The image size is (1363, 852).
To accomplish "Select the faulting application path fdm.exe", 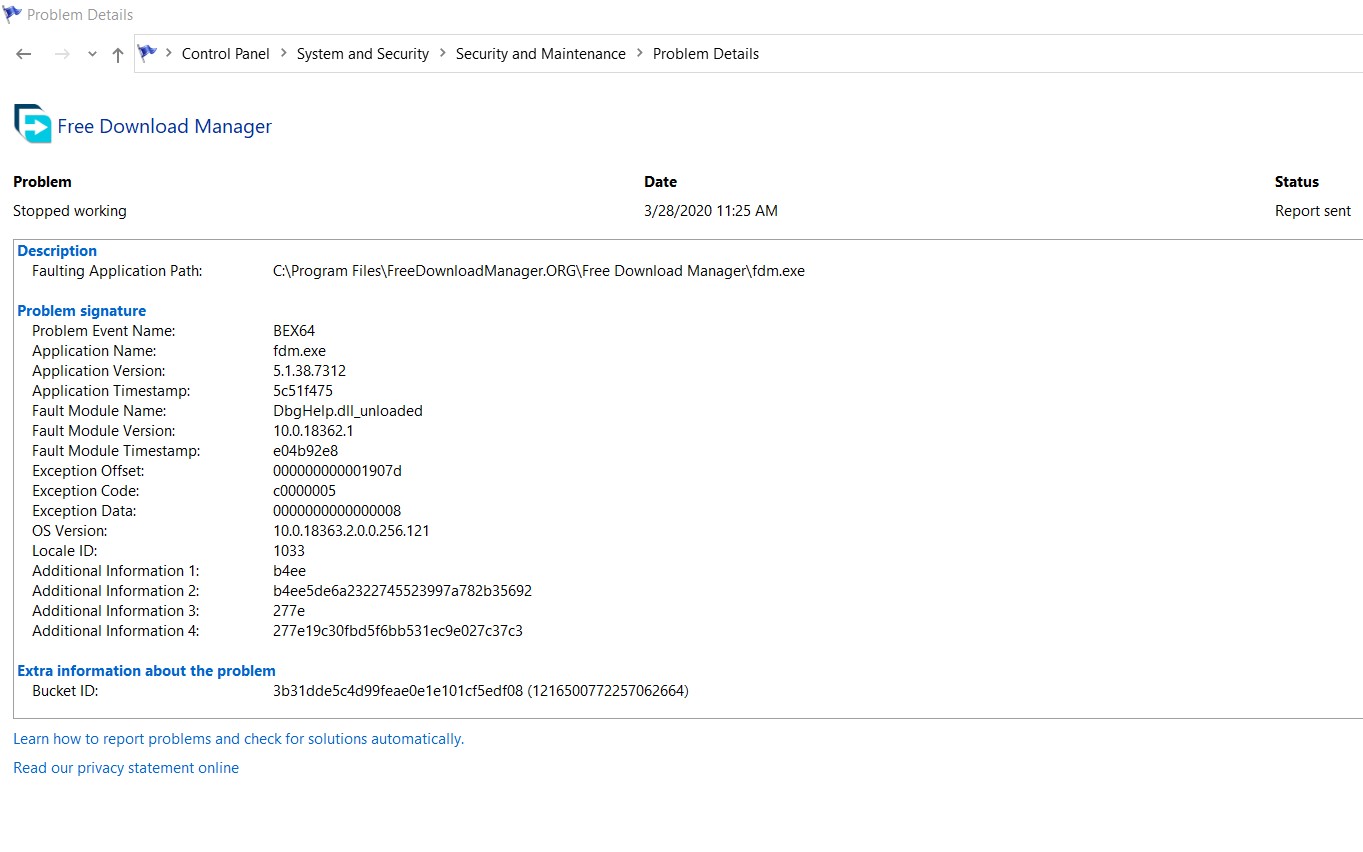I will [539, 271].
